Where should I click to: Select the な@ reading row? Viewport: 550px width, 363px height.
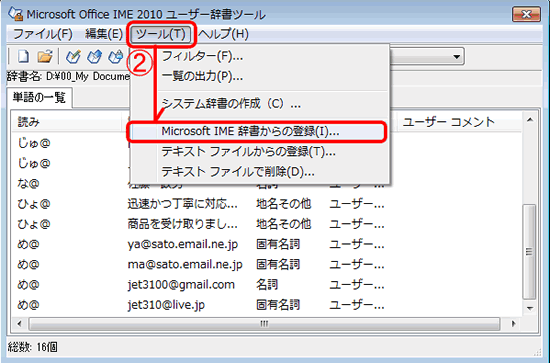coord(28,183)
